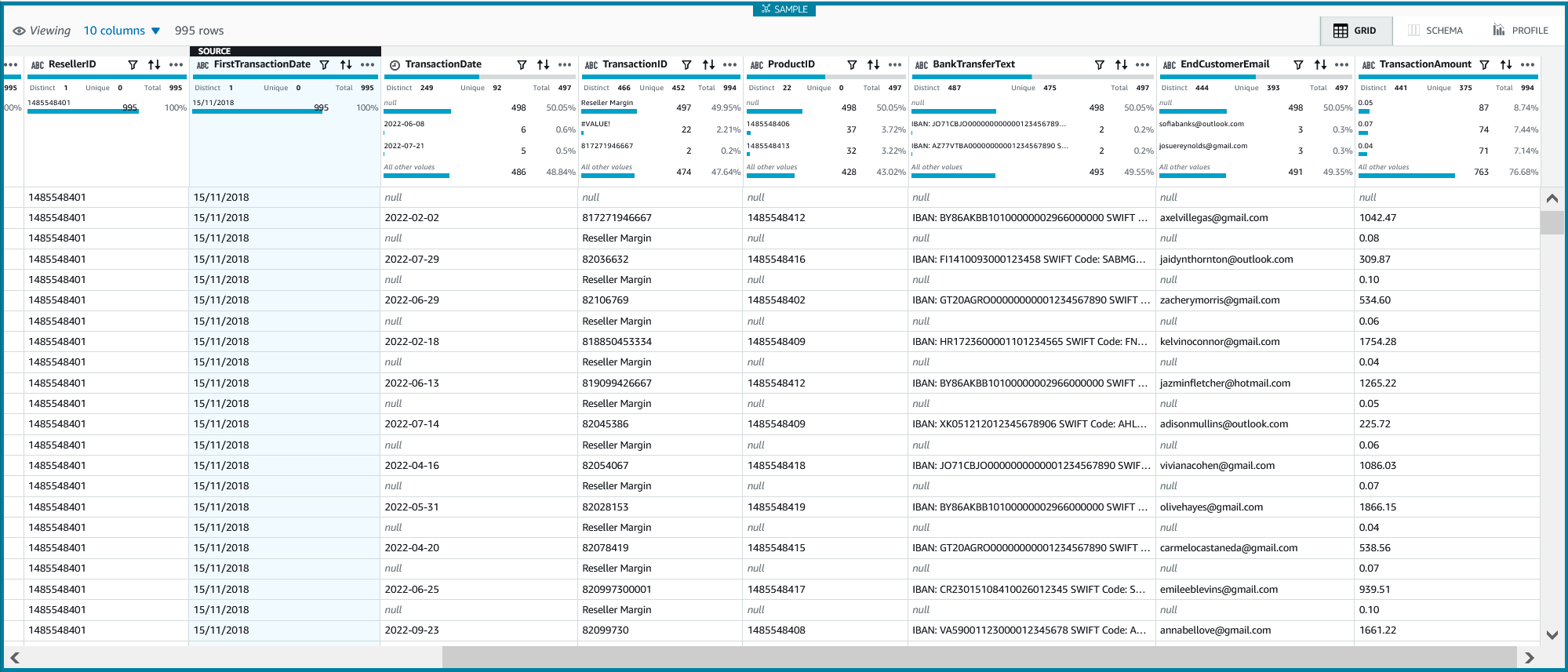
Task: Open more options for BankTransferText column
Action: pos(1143,65)
